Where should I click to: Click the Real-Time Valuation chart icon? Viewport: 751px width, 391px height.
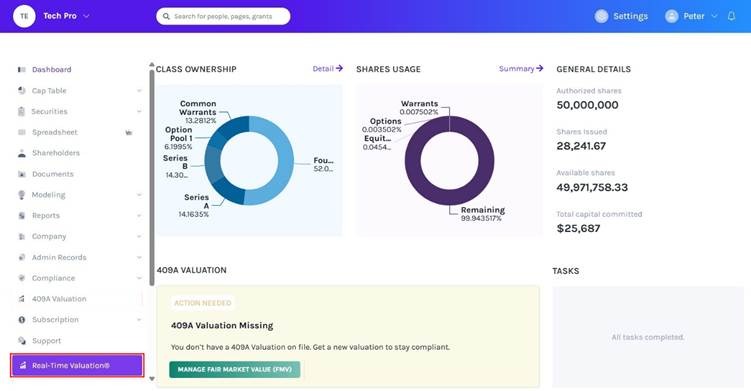[x=23, y=366]
